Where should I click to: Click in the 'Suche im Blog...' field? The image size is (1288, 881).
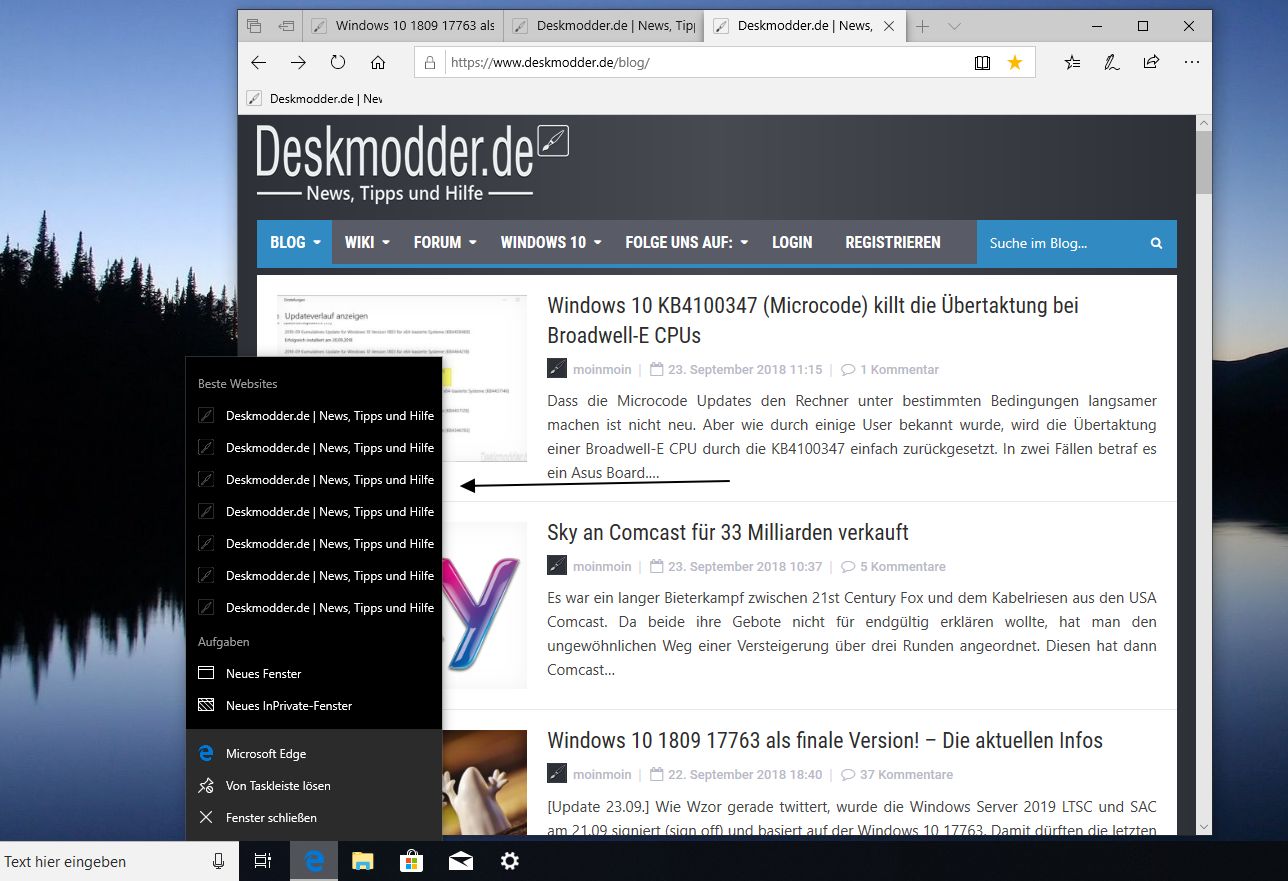click(1060, 243)
